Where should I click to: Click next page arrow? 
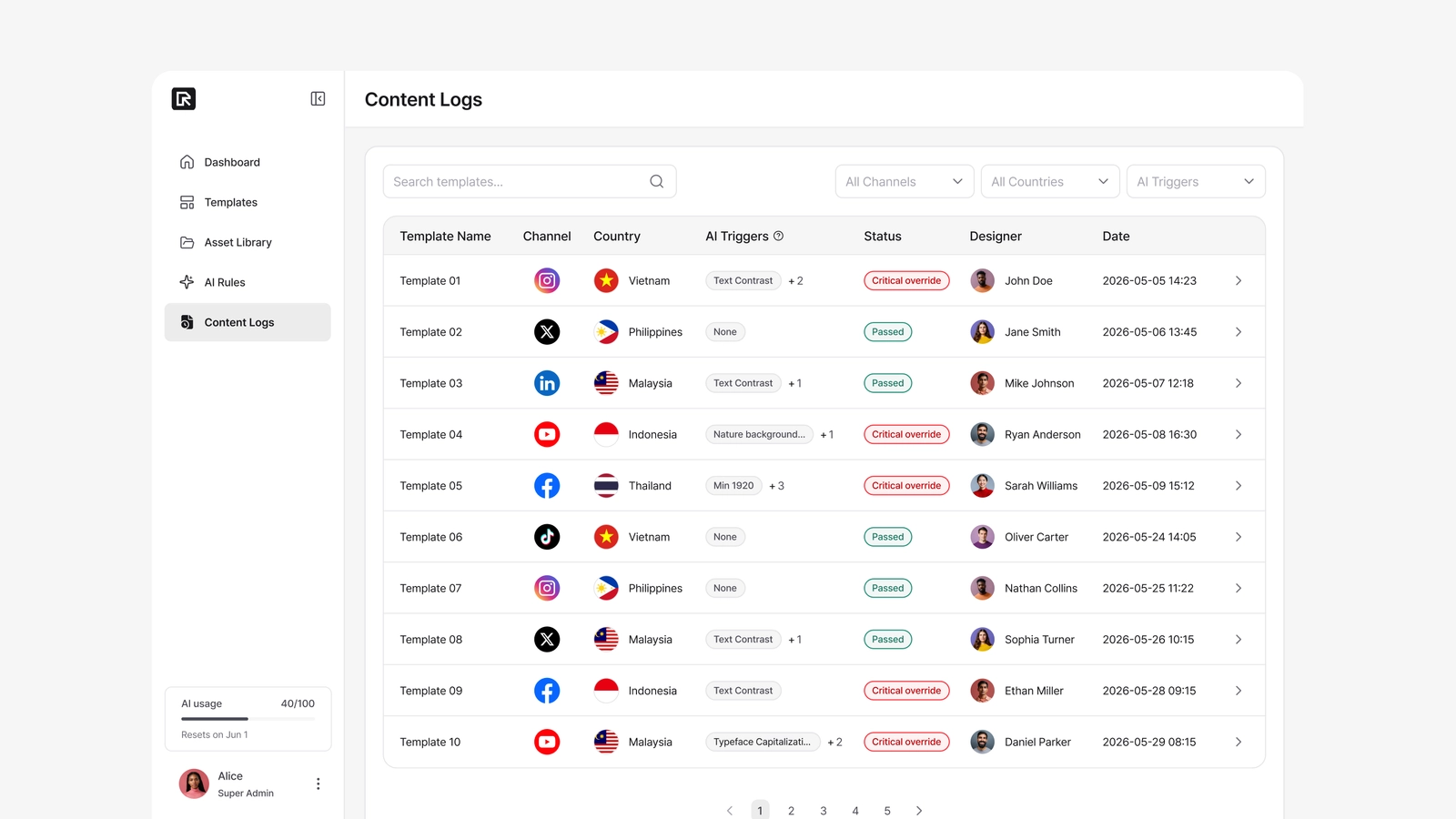coord(919,810)
